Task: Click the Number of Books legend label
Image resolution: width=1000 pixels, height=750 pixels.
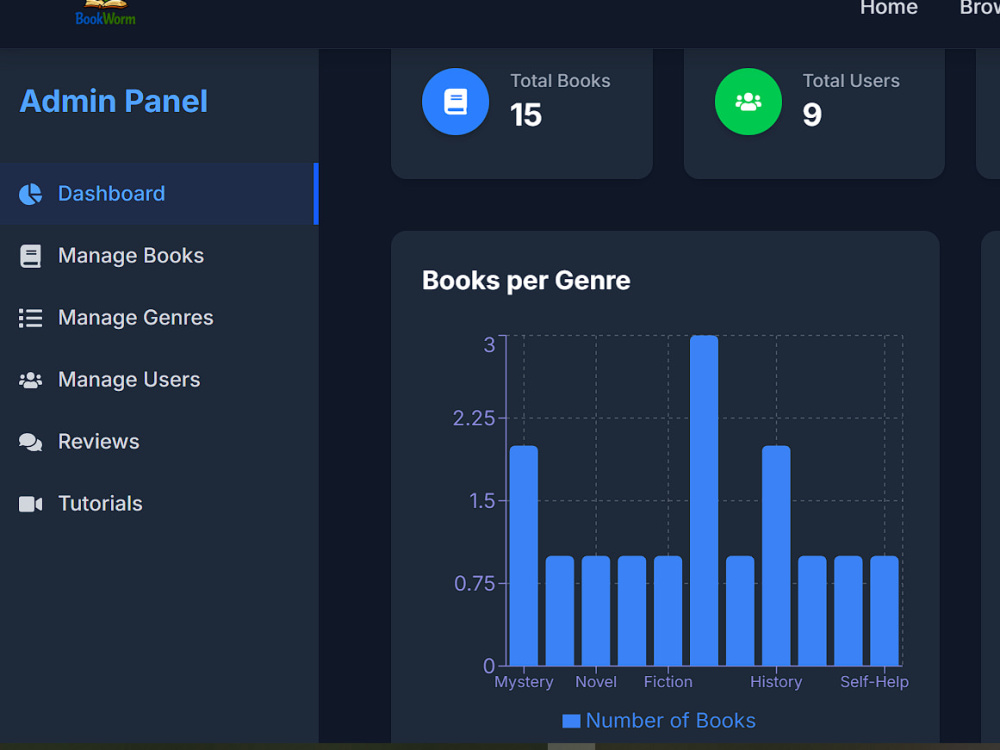Action: coord(670,721)
